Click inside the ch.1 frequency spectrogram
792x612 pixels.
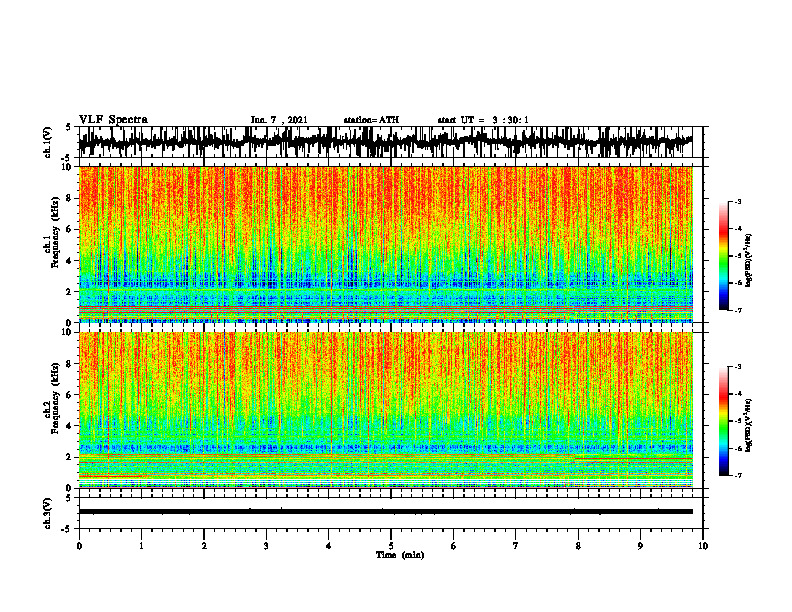coord(385,244)
